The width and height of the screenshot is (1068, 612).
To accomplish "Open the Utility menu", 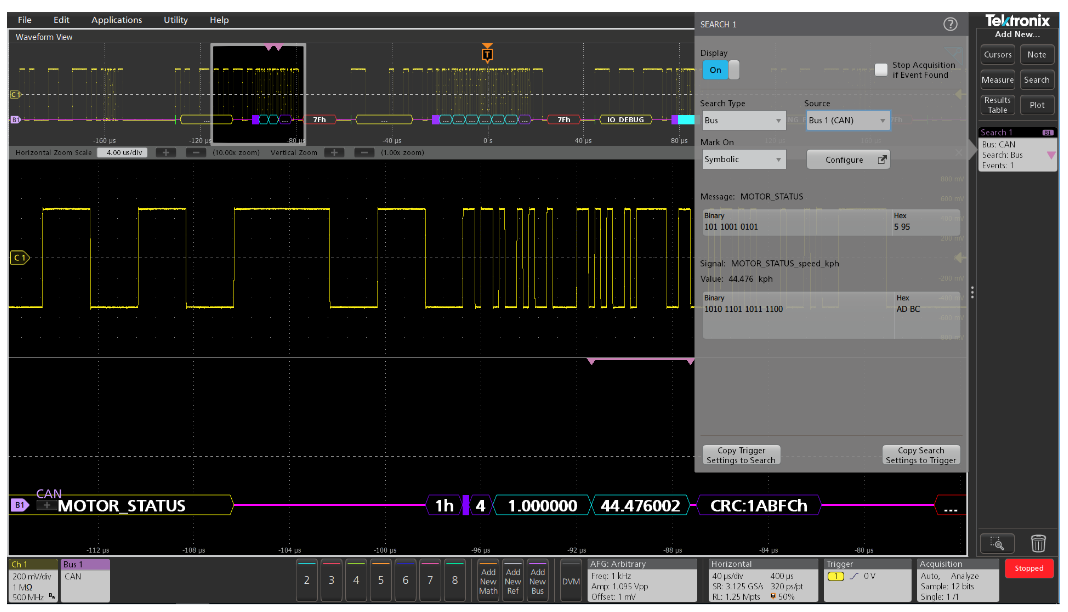I will pyautogui.click(x=175, y=19).
